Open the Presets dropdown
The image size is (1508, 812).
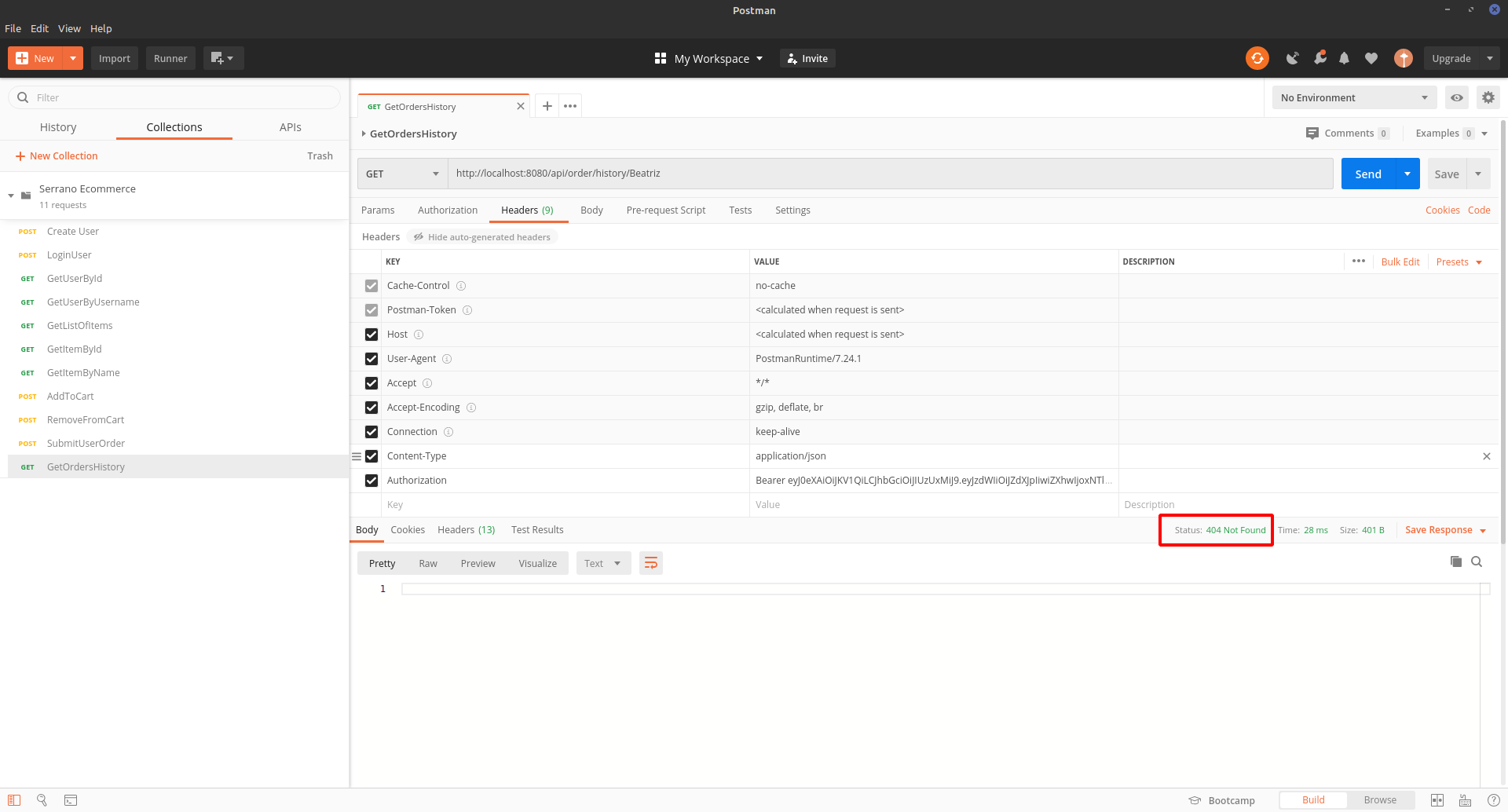1459,262
